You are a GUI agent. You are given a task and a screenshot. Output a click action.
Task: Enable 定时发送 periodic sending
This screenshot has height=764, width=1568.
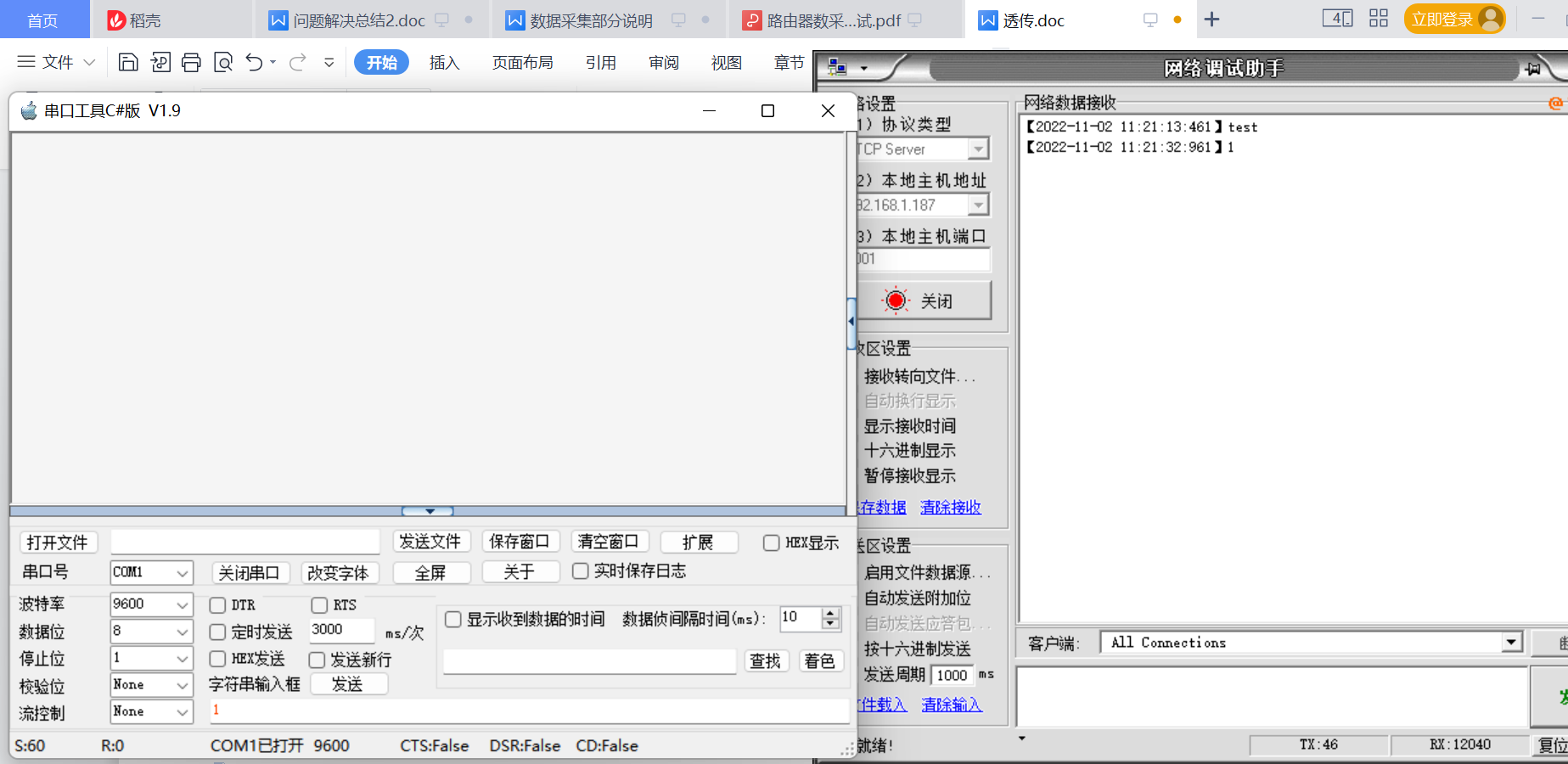(x=217, y=632)
